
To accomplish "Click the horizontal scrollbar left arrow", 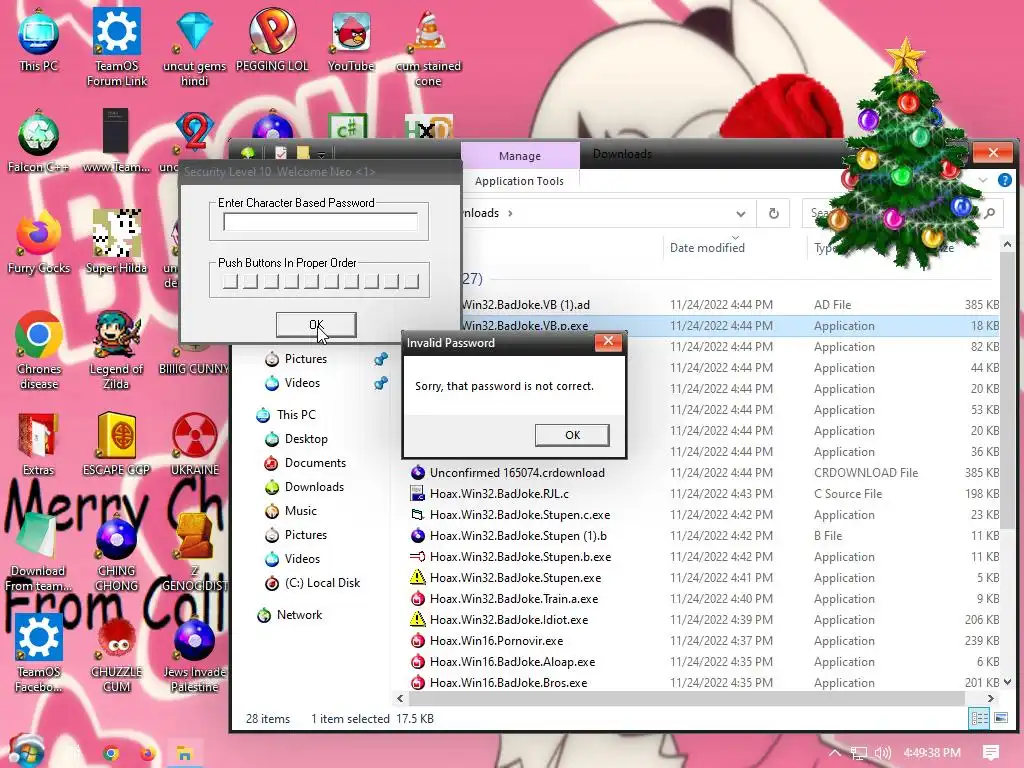I will [x=400, y=698].
